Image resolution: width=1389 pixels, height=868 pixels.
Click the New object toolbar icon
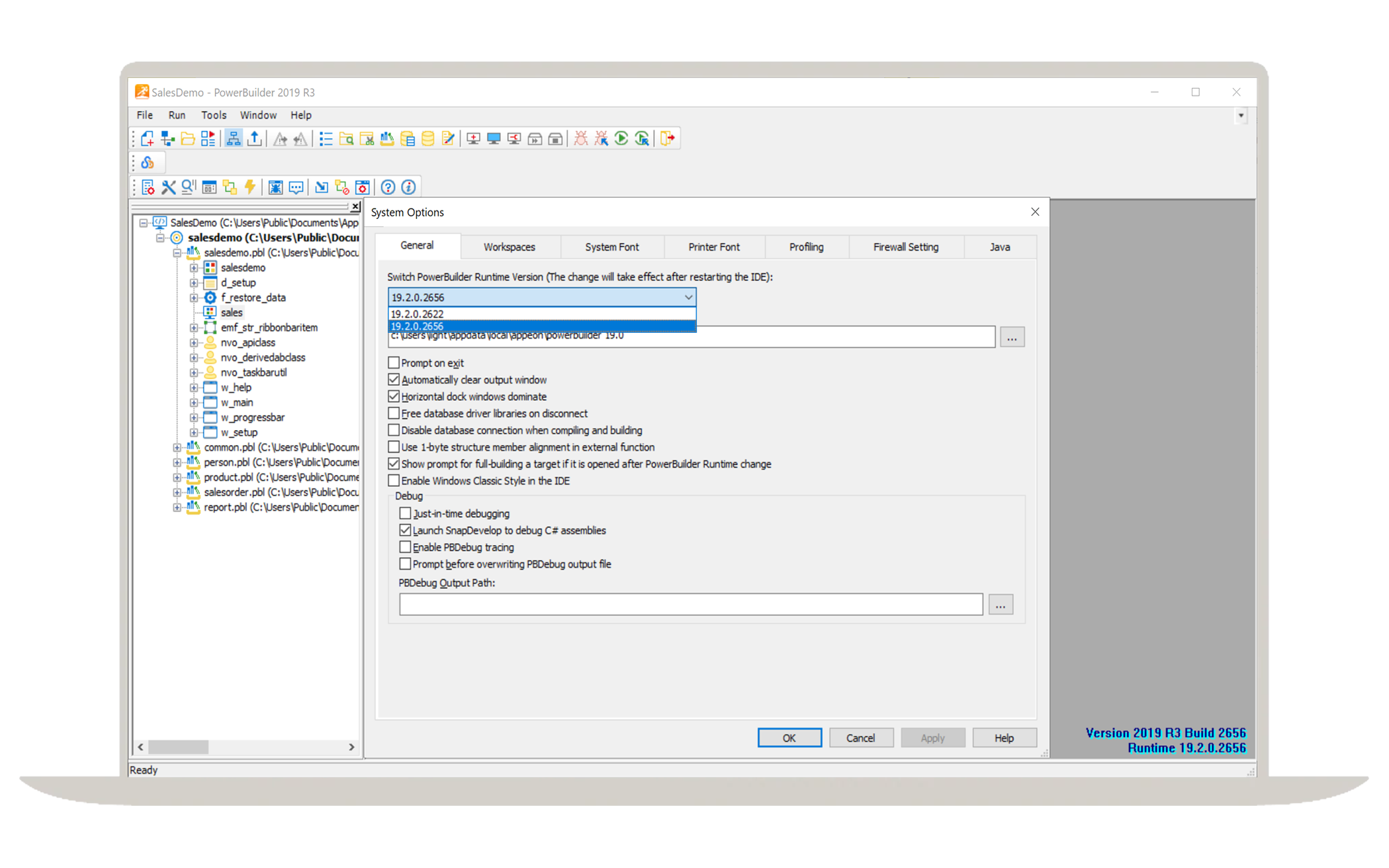pos(148,139)
